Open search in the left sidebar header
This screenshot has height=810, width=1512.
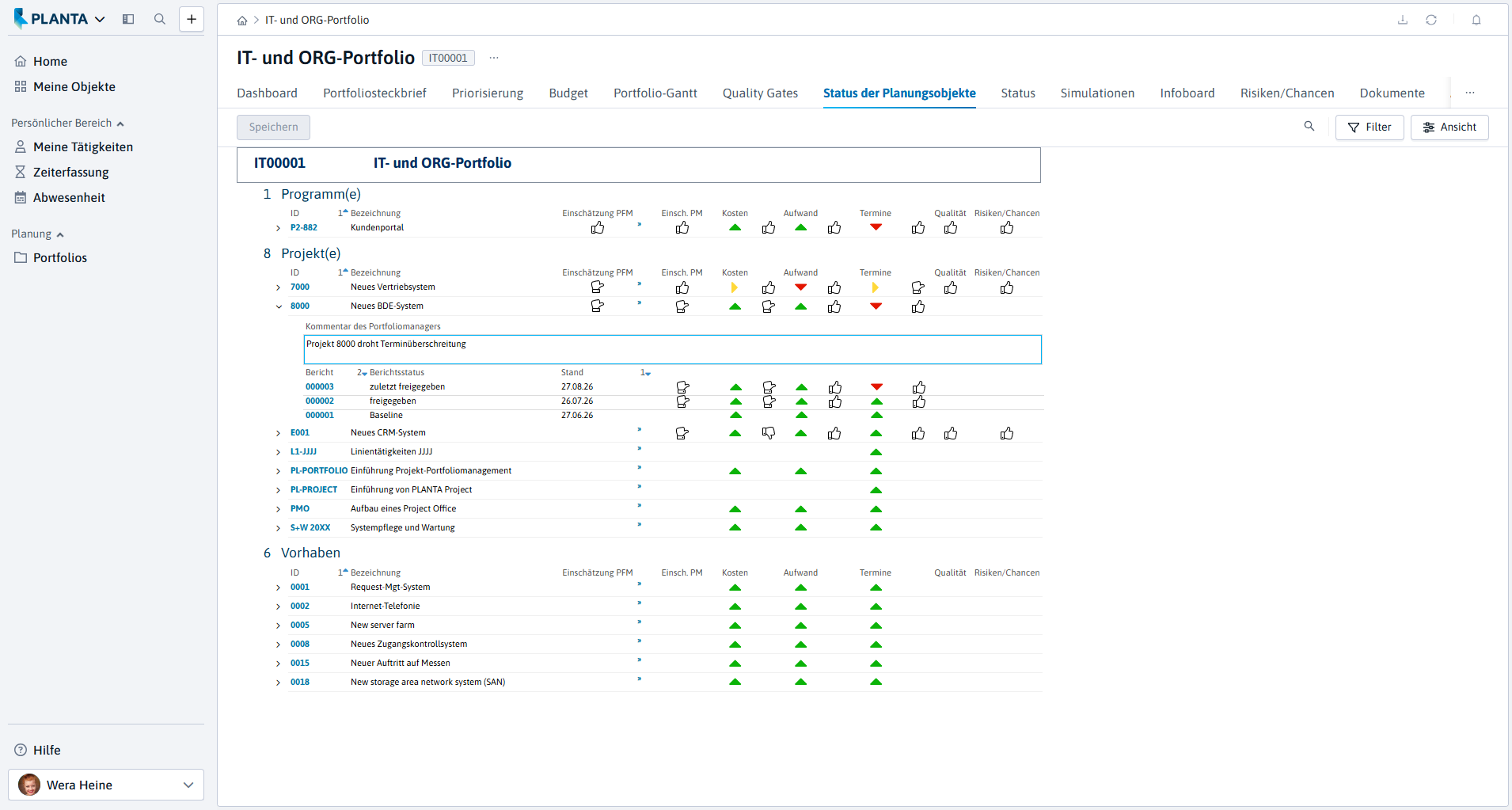pyautogui.click(x=160, y=19)
